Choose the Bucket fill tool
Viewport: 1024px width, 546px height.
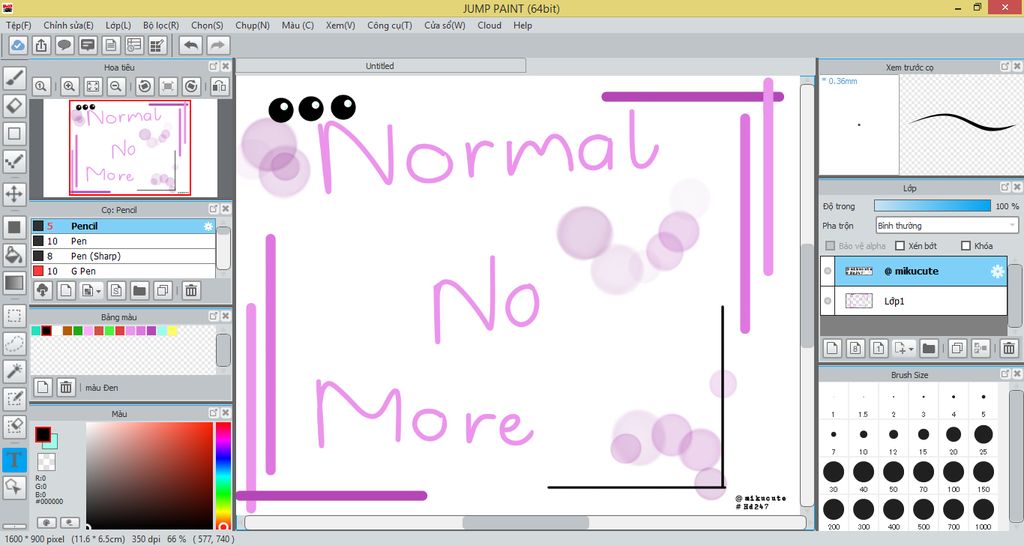click(x=15, y=255)
